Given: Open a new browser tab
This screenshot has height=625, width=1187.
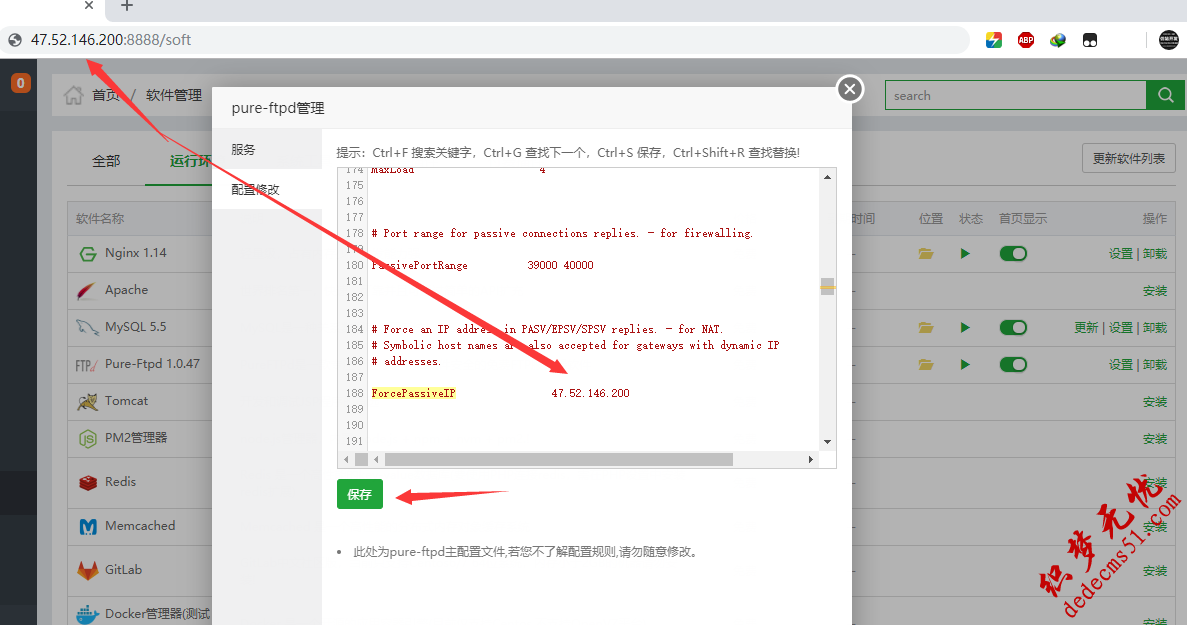Looking at the screenshot, I should click(126, 6).
